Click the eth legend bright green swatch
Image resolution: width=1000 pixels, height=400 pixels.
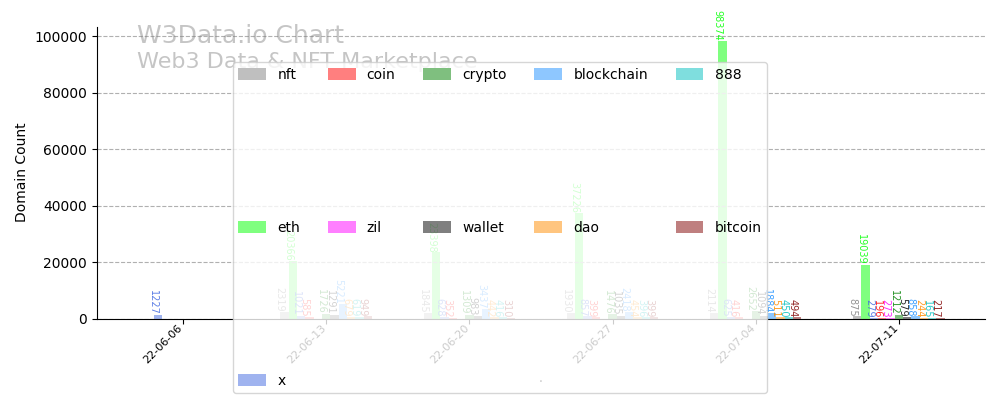click(x=252, y=227)
